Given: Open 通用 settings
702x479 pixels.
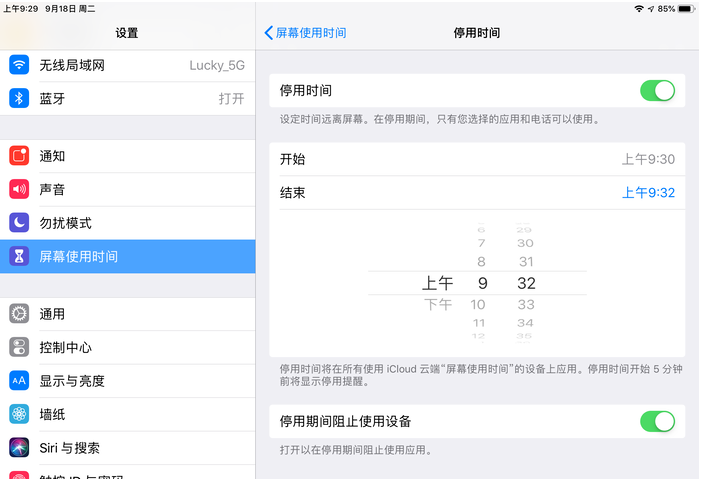Looking at the screenshot, I should pyautogui.click(x=128, y=314).
